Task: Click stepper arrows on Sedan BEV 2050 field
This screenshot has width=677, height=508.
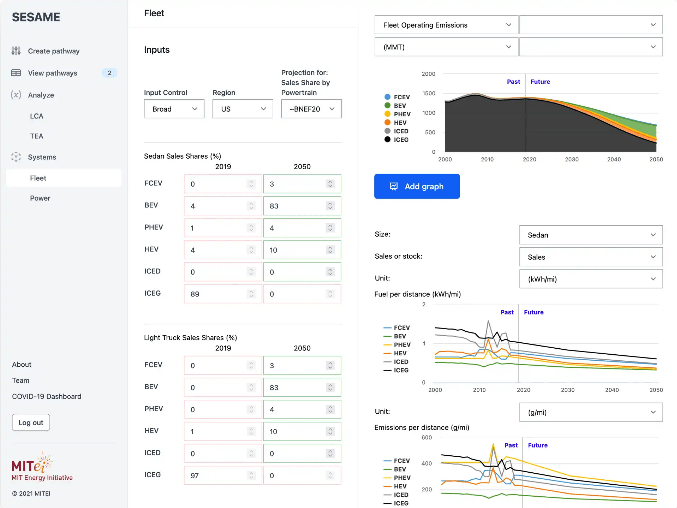Action: (331, 206)
